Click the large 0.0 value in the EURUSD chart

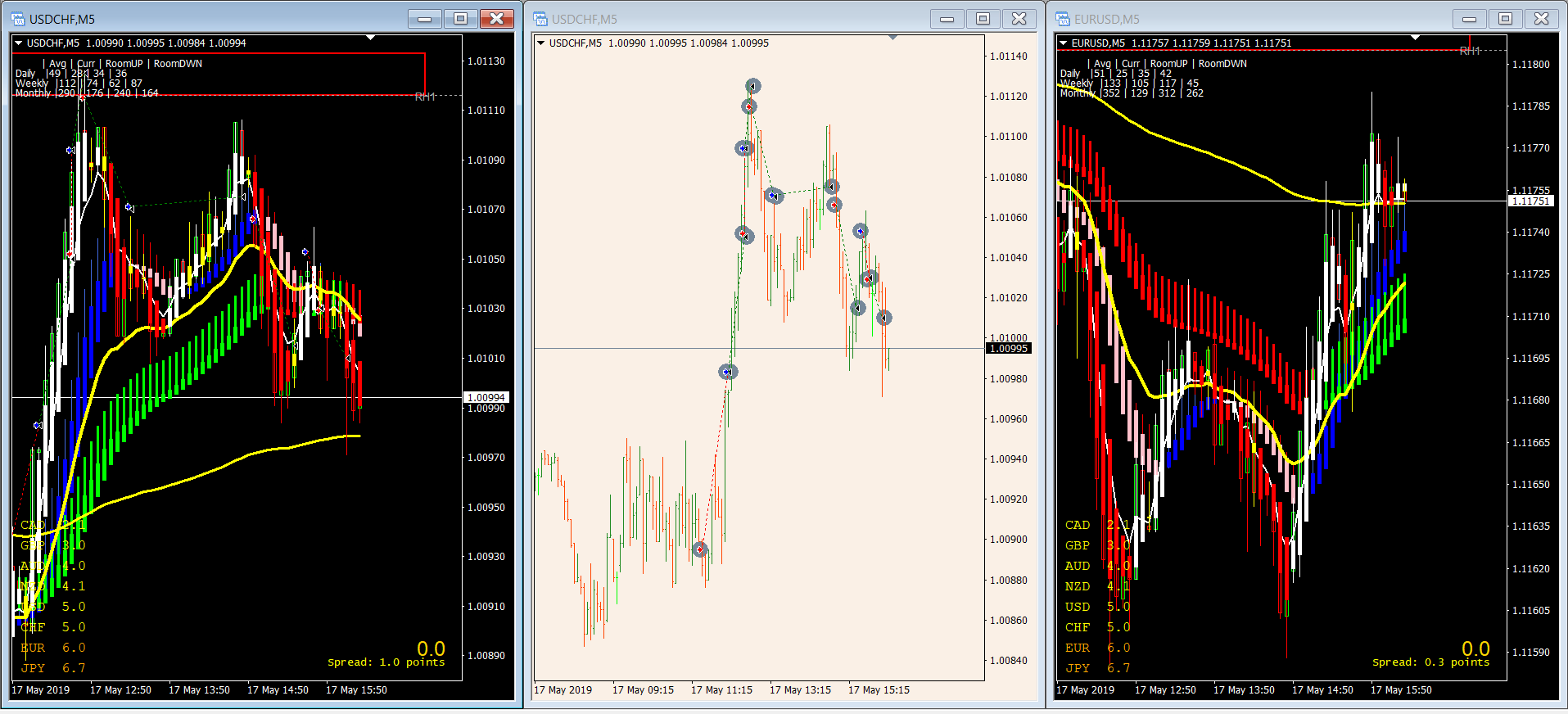point(1475,648)
